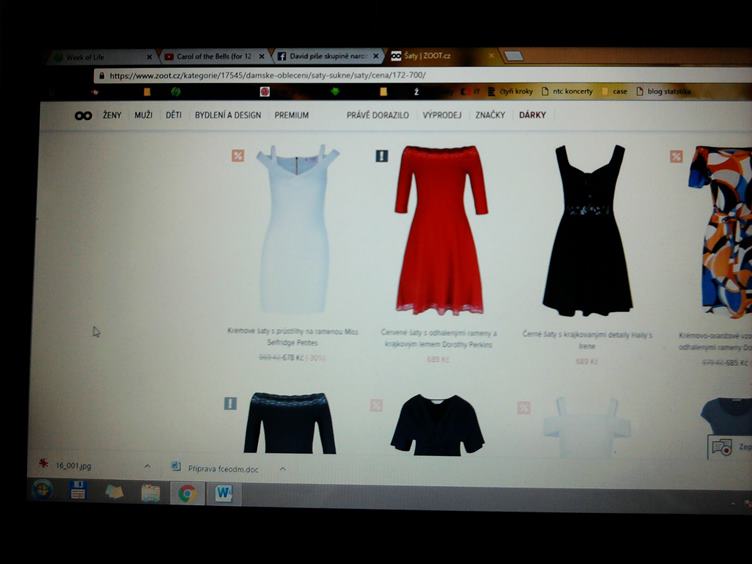
Task: Click the ntc koncerty bookmark
Action: [x=569, y=92]
